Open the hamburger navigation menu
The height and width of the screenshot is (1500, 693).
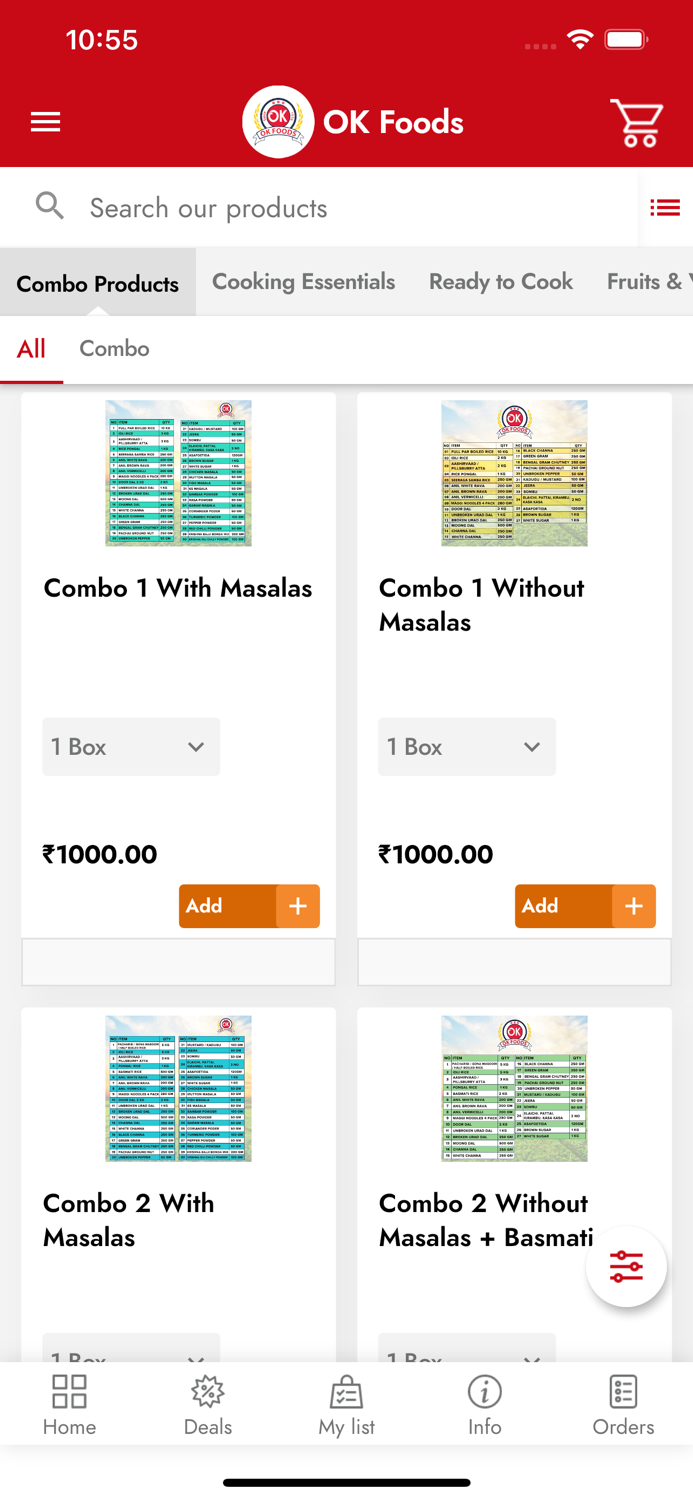[45, 122]
